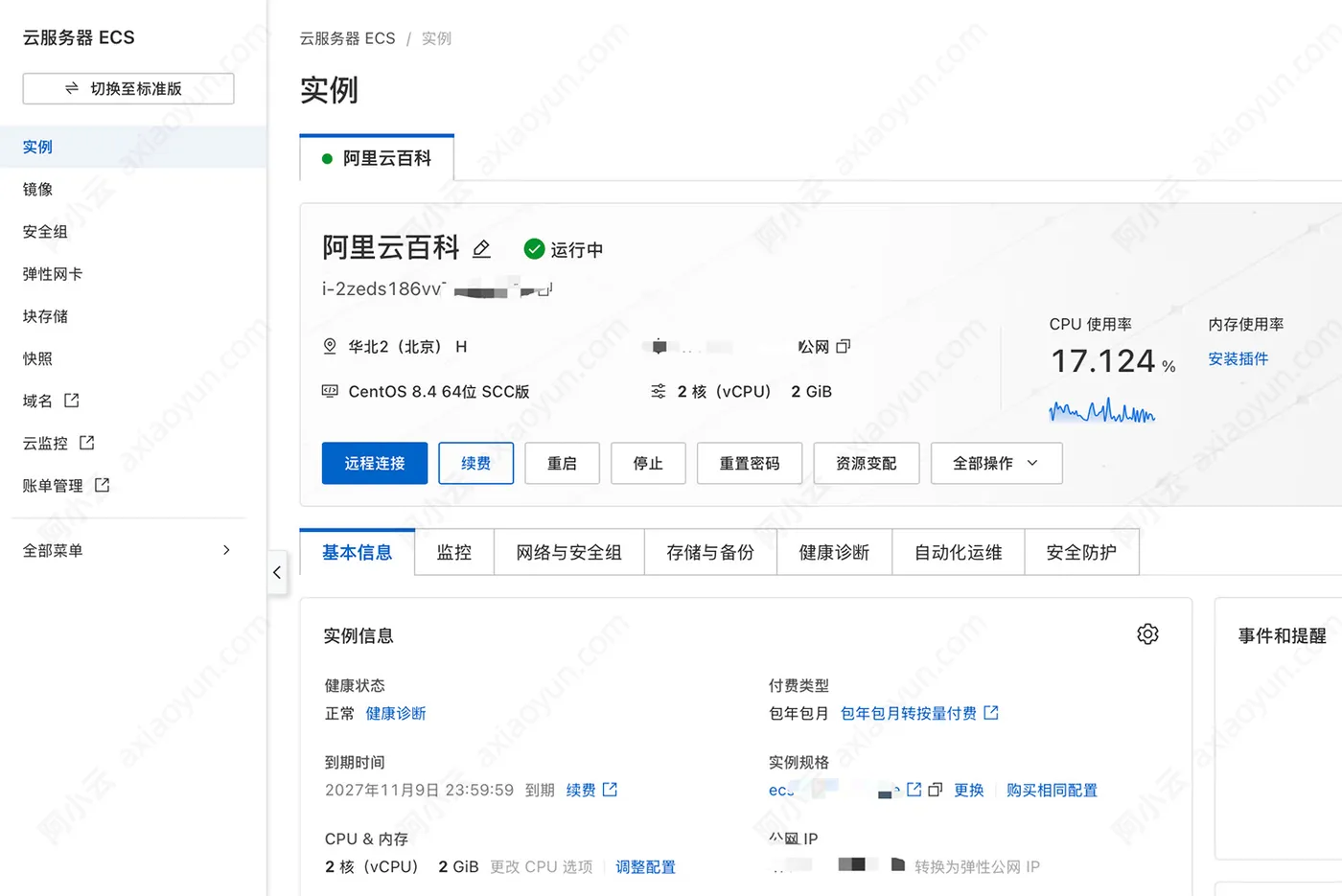Click the 安装插件 link
The image size is (1342, 896).
1238,358
